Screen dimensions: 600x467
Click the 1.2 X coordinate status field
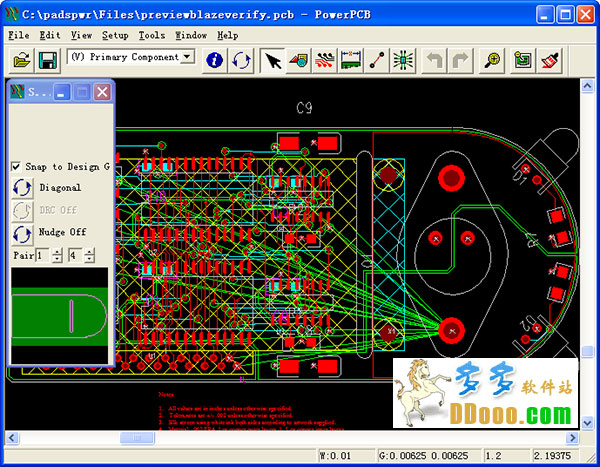(507, 456)
